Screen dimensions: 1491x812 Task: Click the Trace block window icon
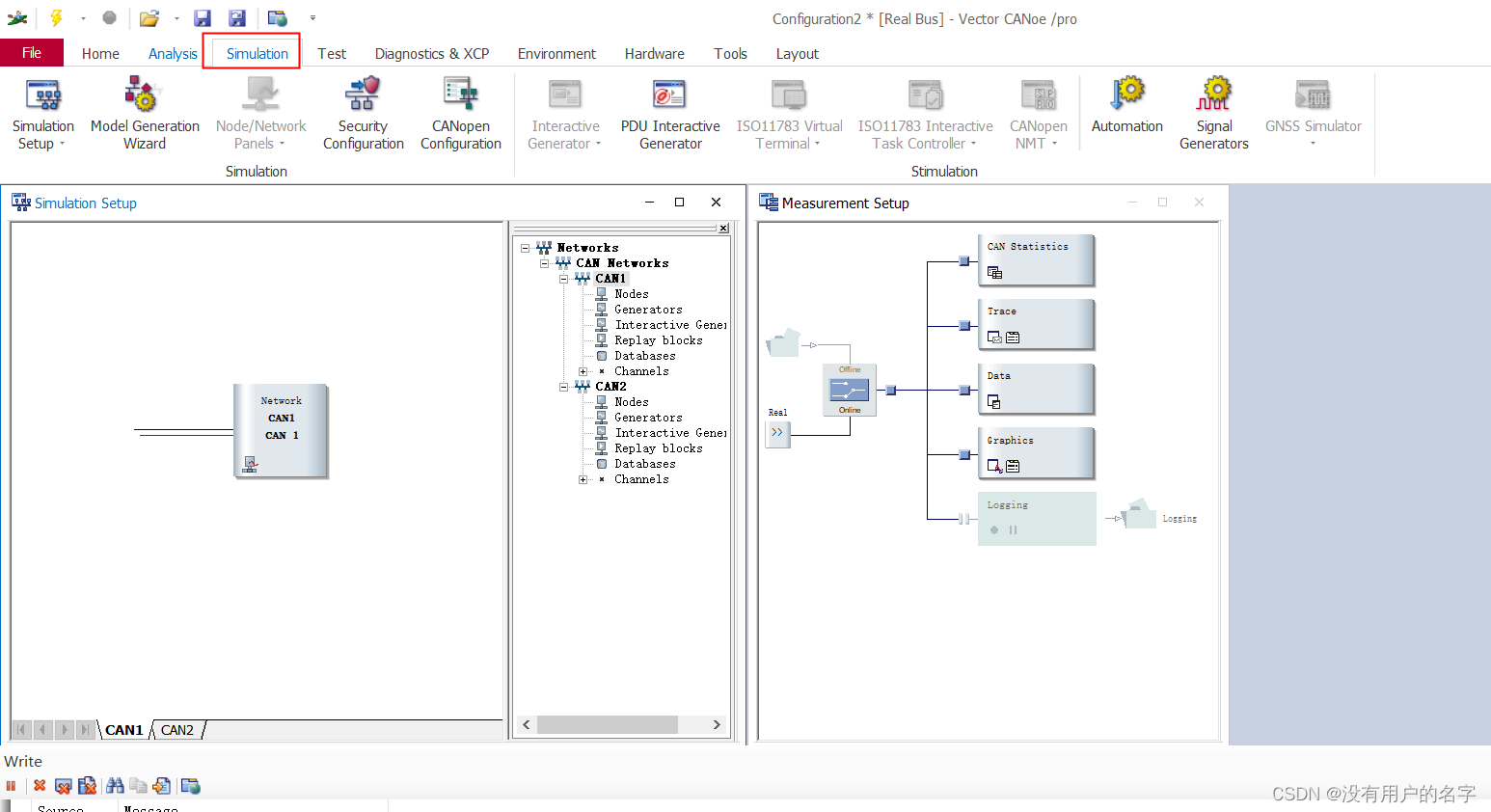994,338
